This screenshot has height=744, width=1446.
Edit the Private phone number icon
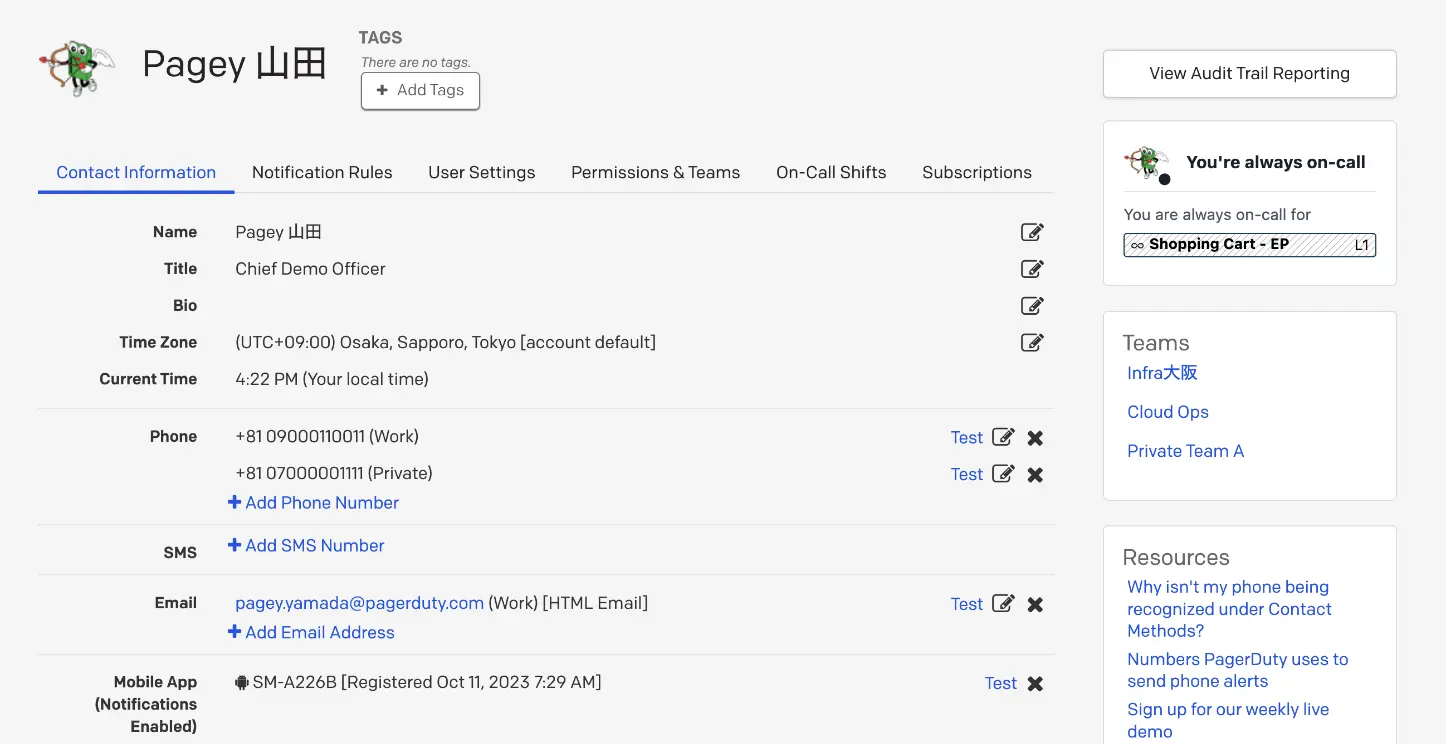(1003, 474)
